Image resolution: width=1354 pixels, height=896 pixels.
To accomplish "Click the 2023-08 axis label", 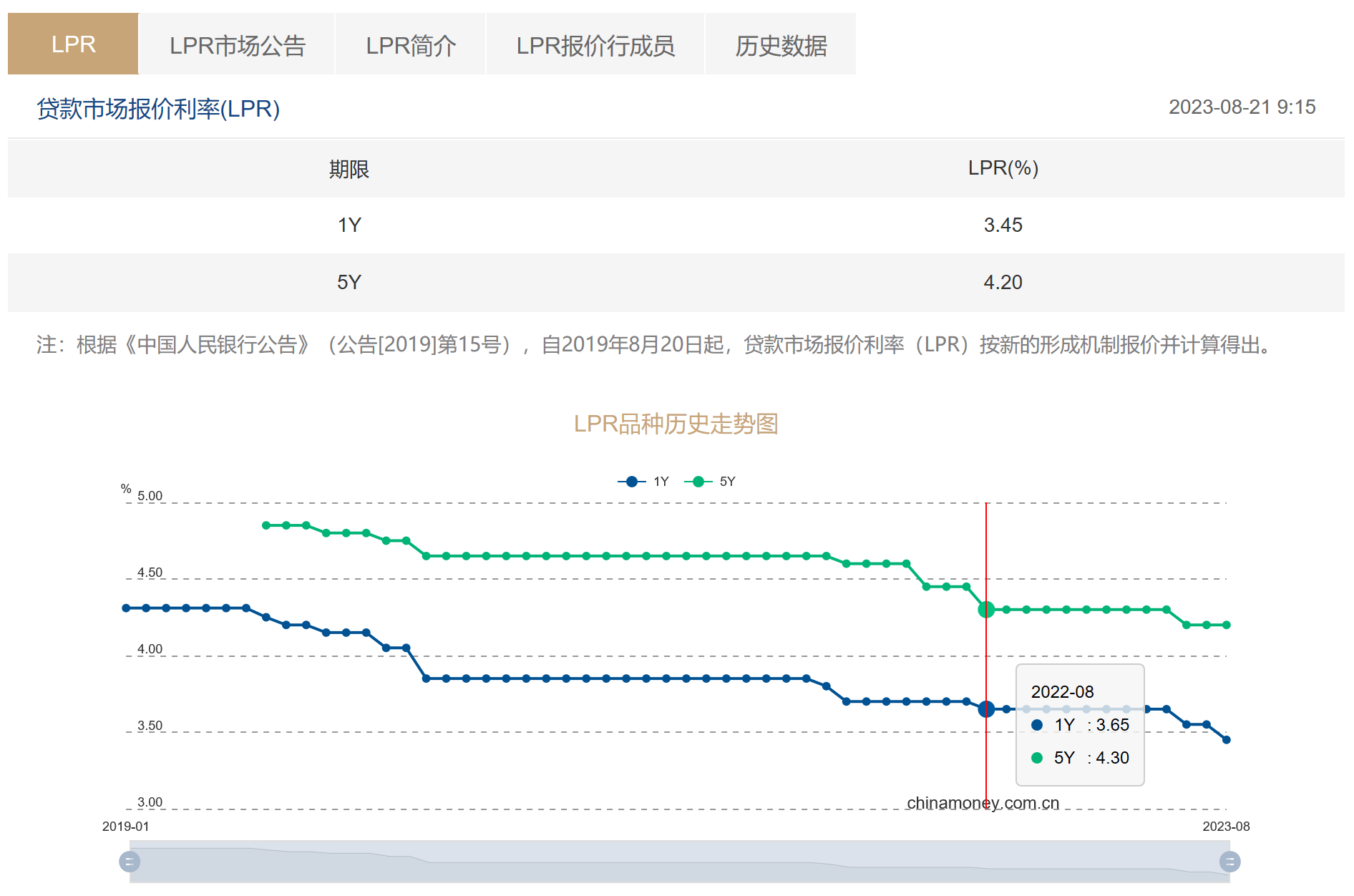I will click(1226, 827).
